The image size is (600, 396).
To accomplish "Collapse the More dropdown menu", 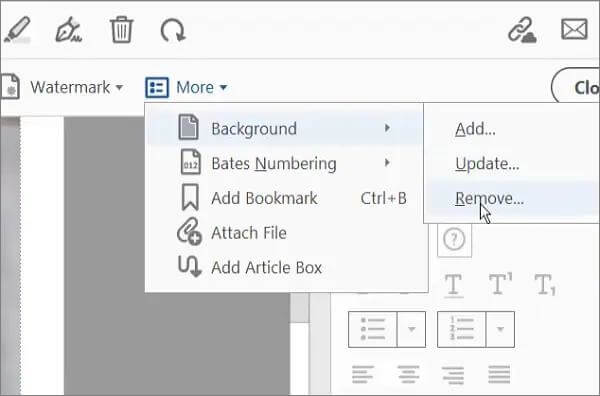I will 202,87.
